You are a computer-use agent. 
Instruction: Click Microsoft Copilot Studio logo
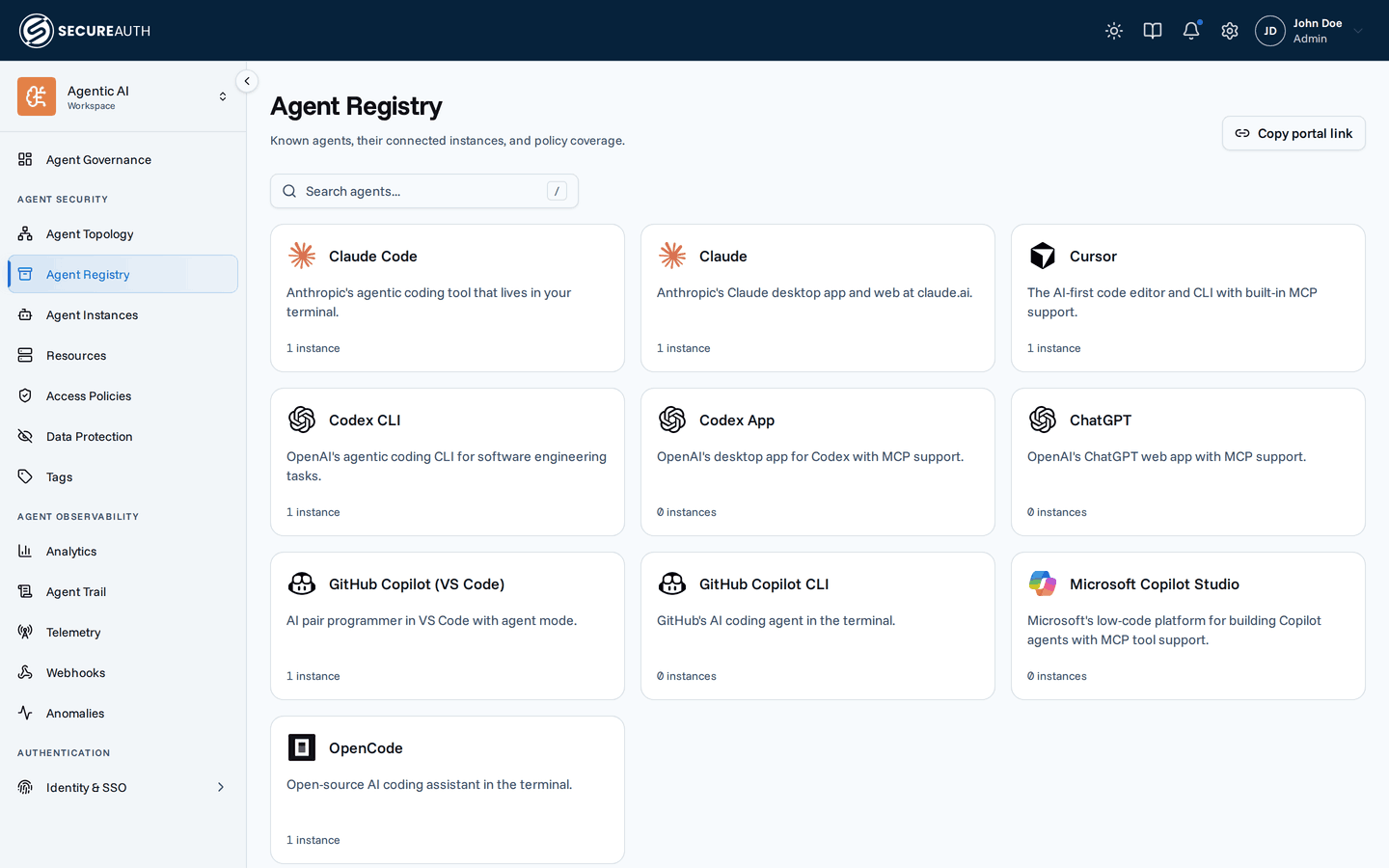1043,583
